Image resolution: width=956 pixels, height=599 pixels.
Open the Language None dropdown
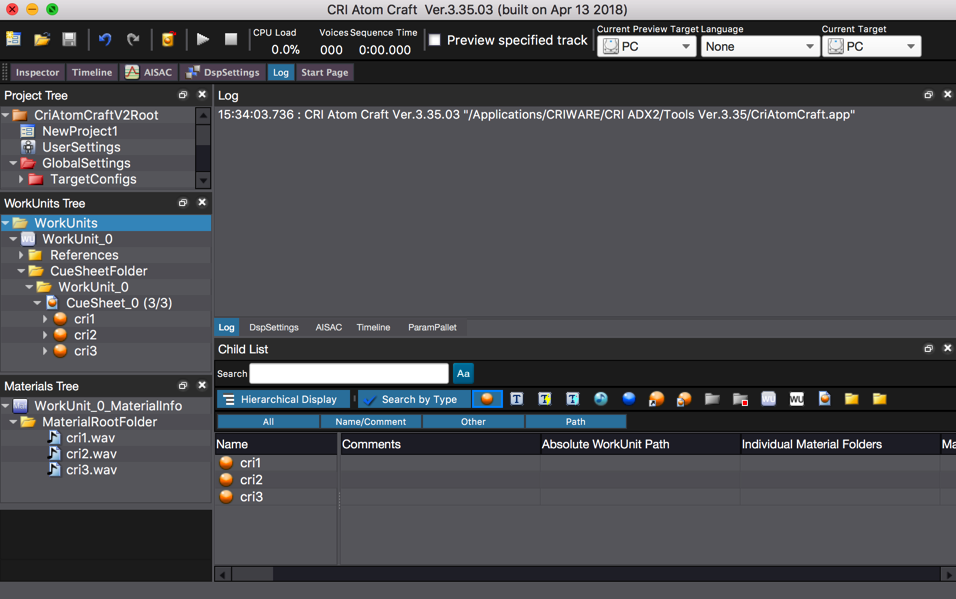(x=759, y=47)
